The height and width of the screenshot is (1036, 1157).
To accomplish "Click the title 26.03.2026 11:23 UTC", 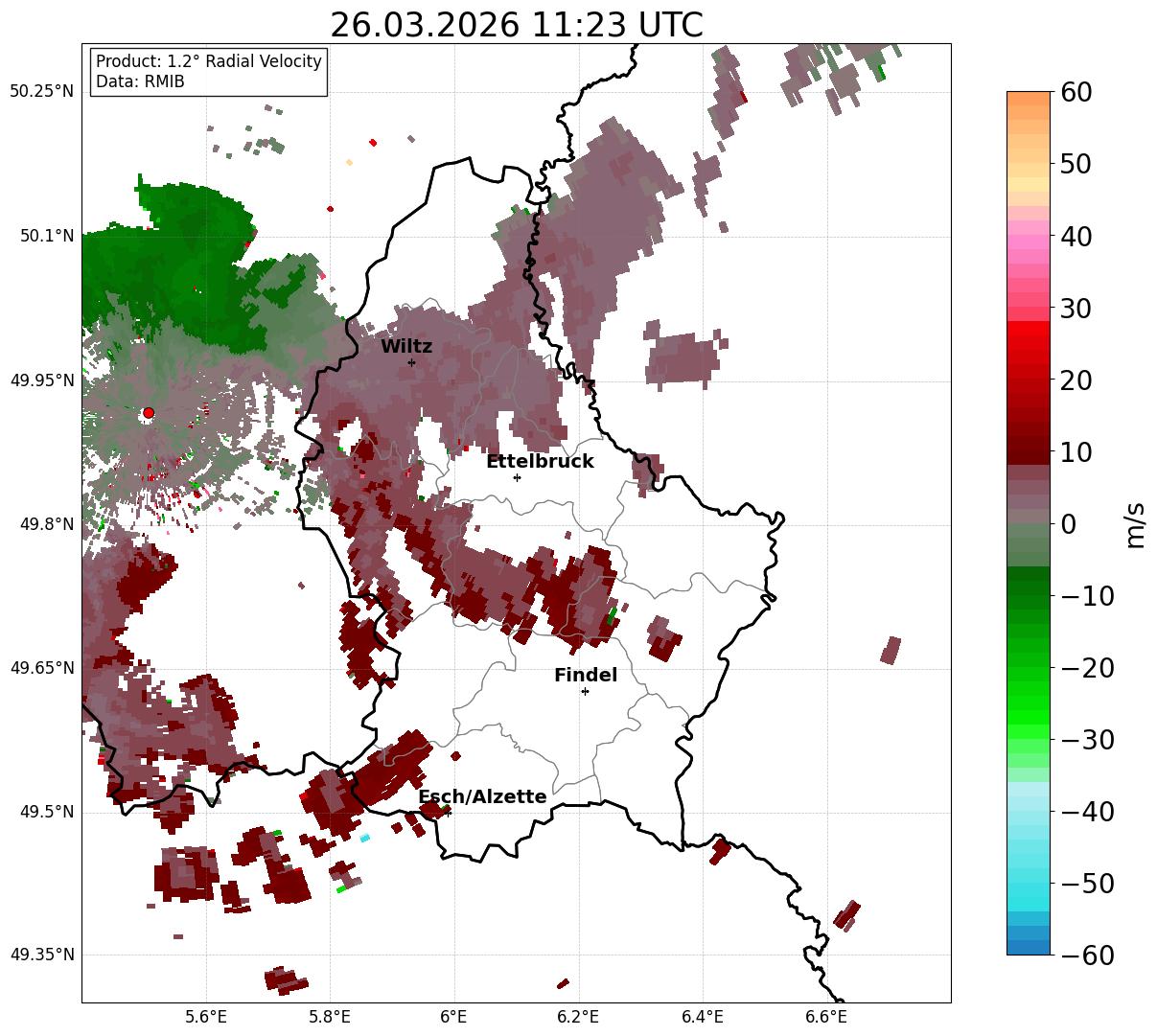I will [x=516, y=24].
